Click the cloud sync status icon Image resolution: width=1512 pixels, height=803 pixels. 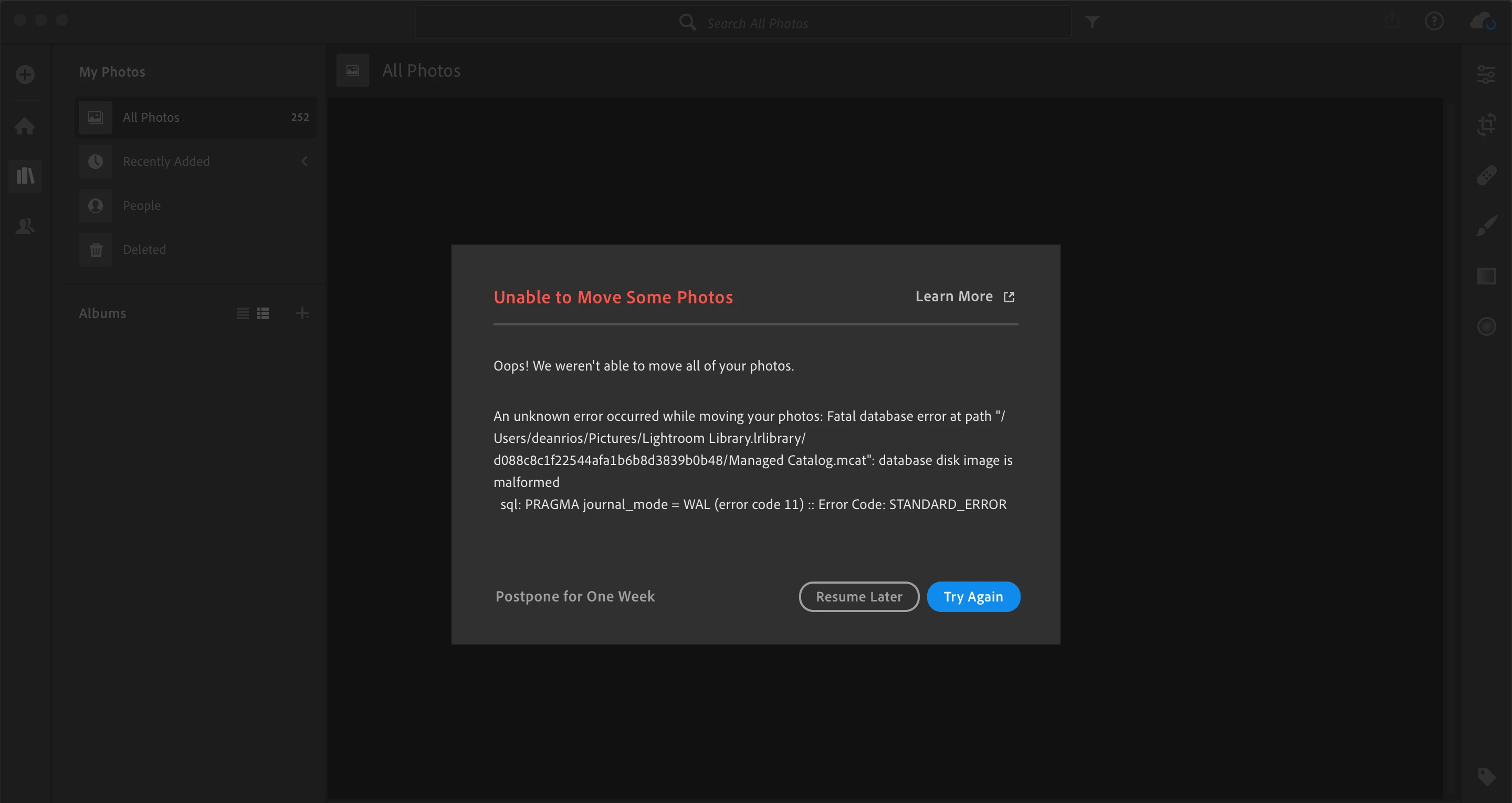click(x=1482, y=22)
